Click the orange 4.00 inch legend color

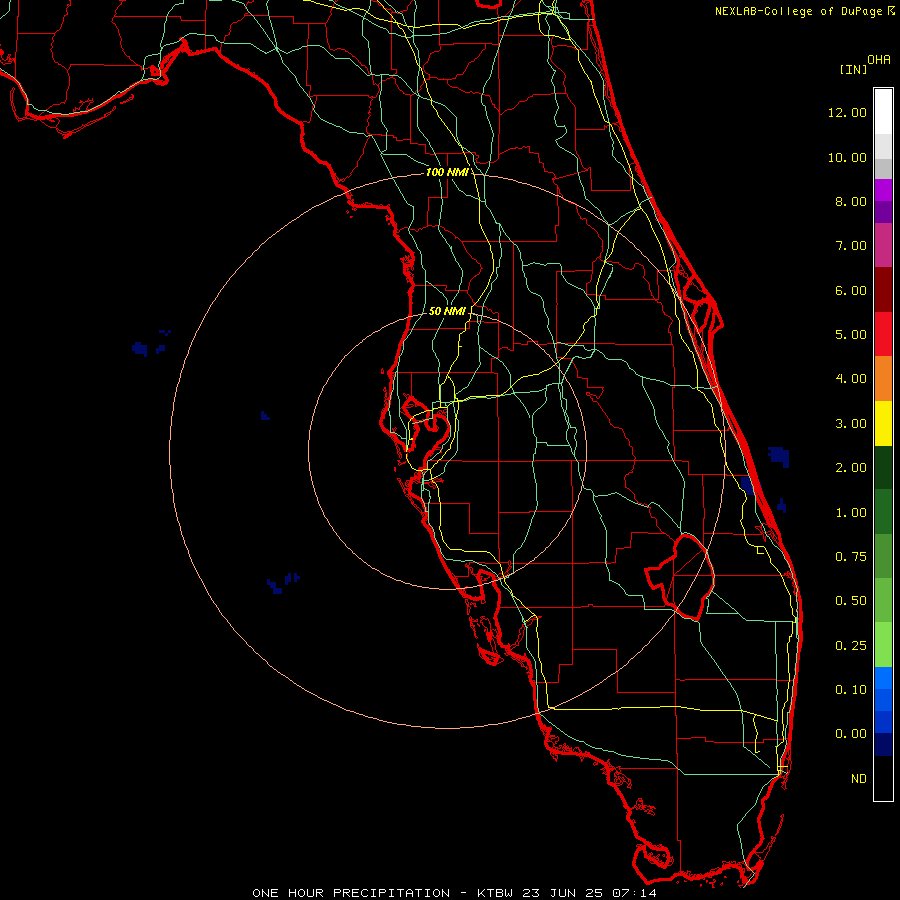883,378
